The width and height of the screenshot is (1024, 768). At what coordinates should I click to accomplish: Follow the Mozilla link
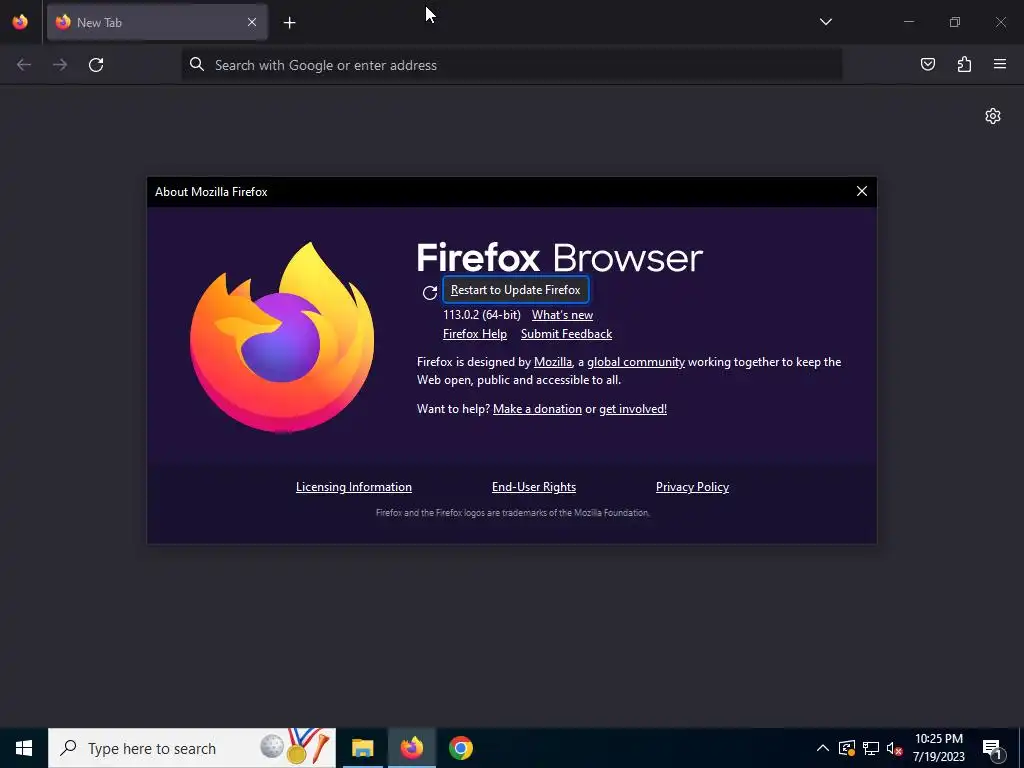pos(552,362)
